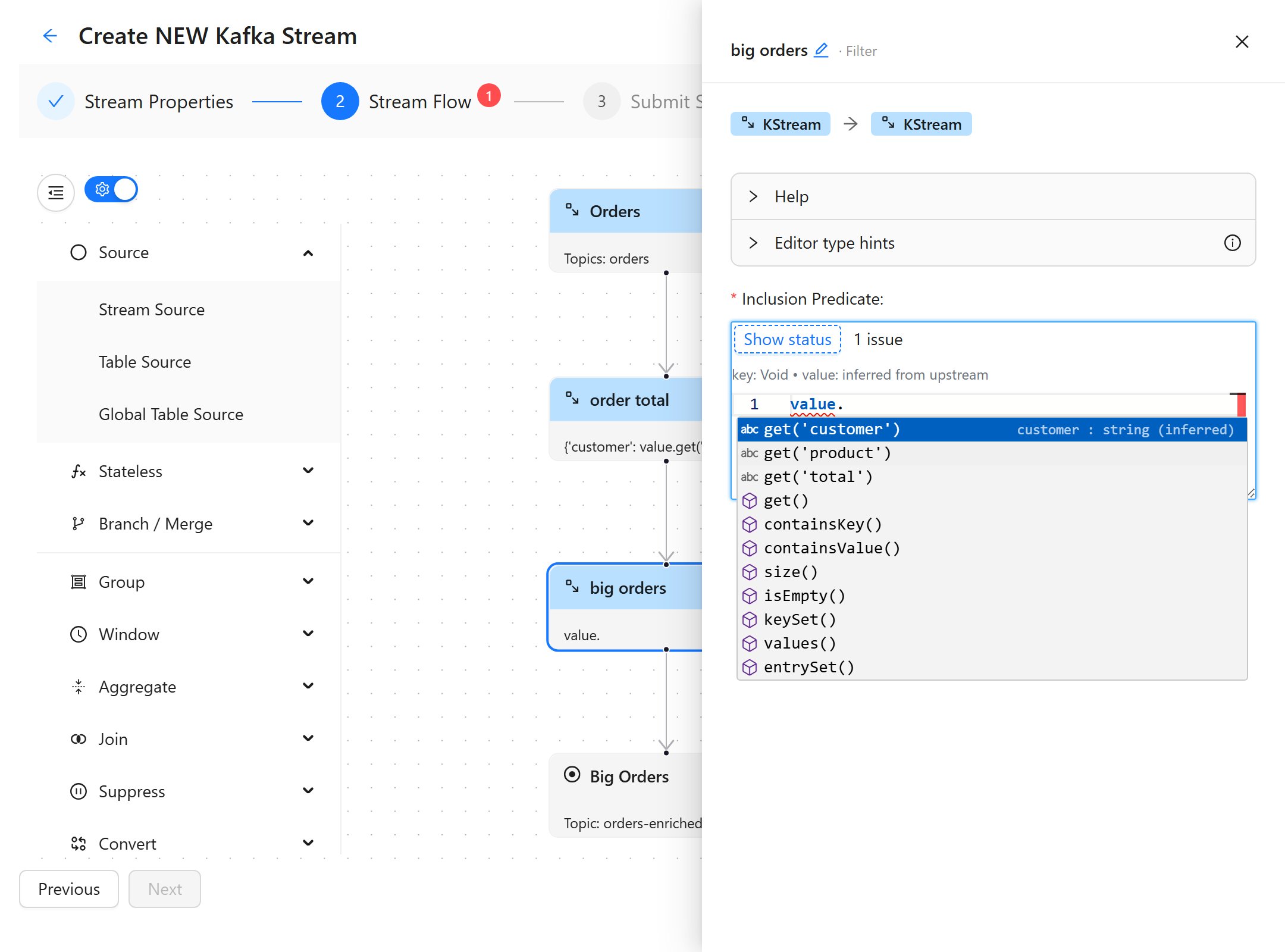The width and height of the screenshot is (1285, 952).
Task: Choose get('customer') from the autocomplete list
Action: (992, 430)
